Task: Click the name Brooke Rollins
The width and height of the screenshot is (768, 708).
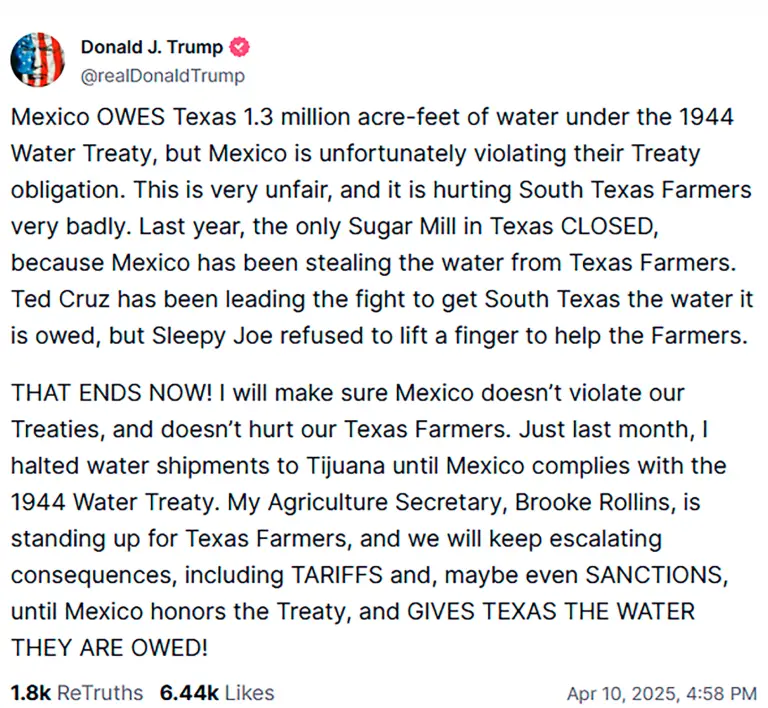Action: (x=593, y=502)
